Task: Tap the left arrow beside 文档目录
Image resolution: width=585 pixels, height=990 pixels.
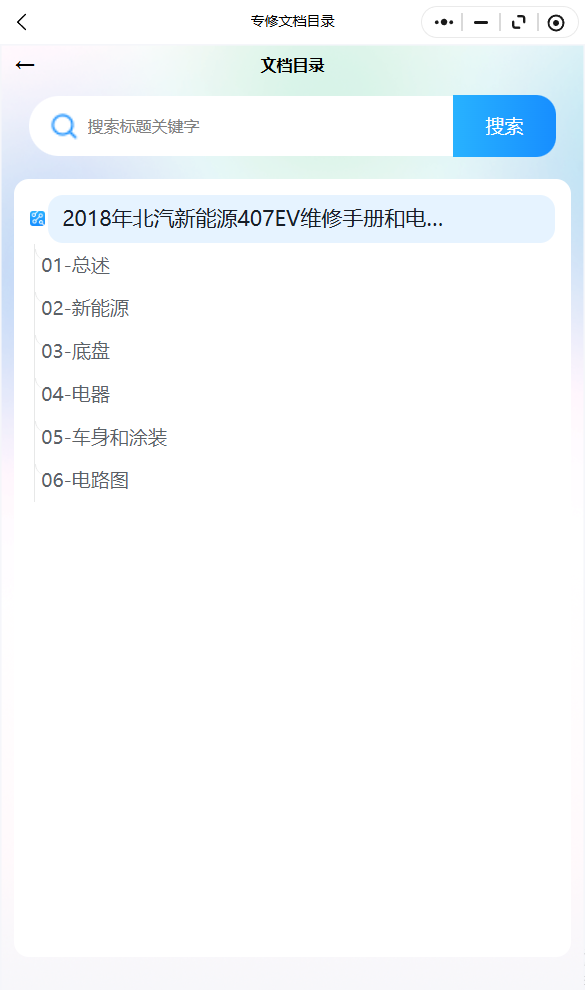Action: (x=25, y=65)
